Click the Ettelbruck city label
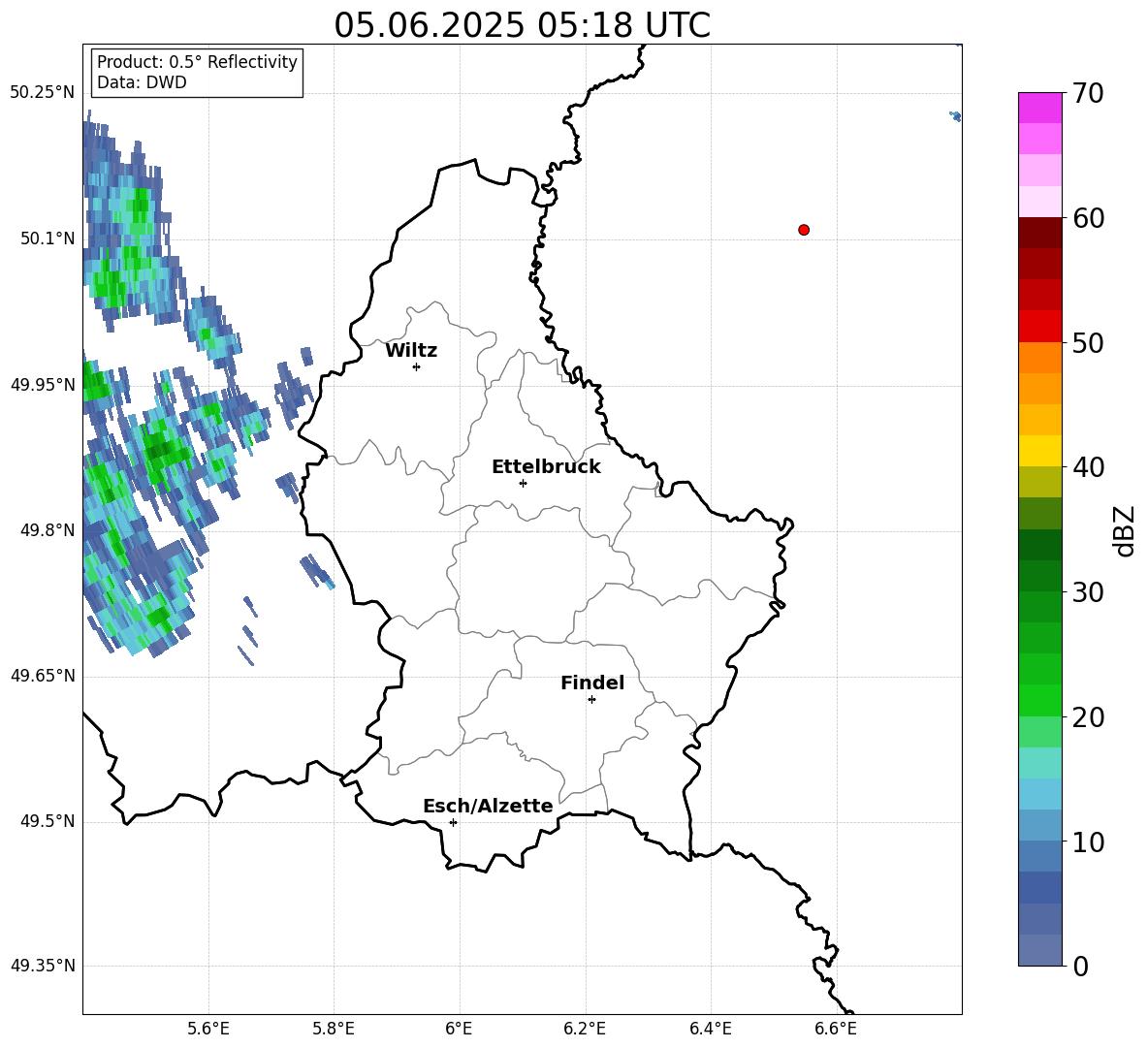The width and height of the screenshot is (1148, 1048). point(546,467)
